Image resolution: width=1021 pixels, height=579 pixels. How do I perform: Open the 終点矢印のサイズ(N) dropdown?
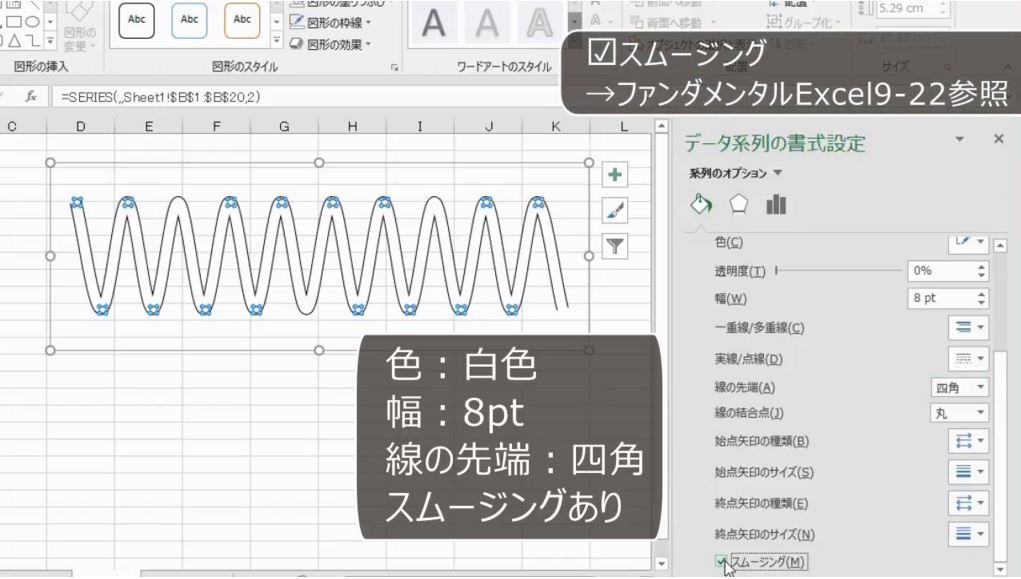click(968, 534)
